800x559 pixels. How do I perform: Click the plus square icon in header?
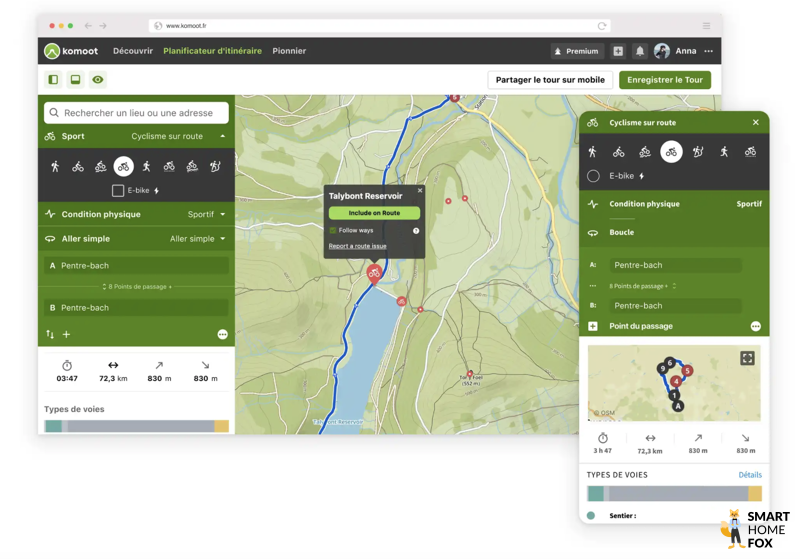pos(618,51)
